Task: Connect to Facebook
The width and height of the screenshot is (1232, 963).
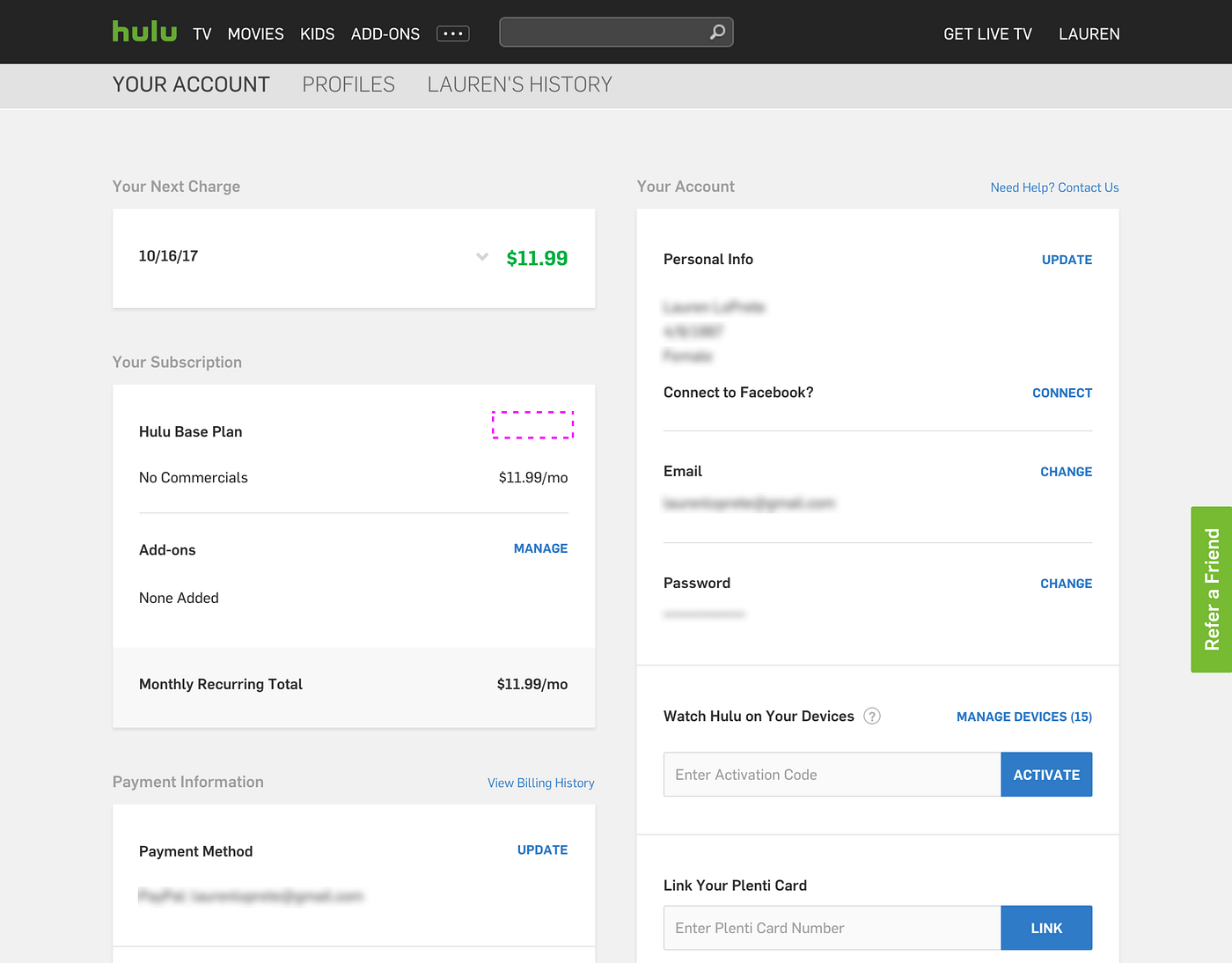Action: 1062,393
